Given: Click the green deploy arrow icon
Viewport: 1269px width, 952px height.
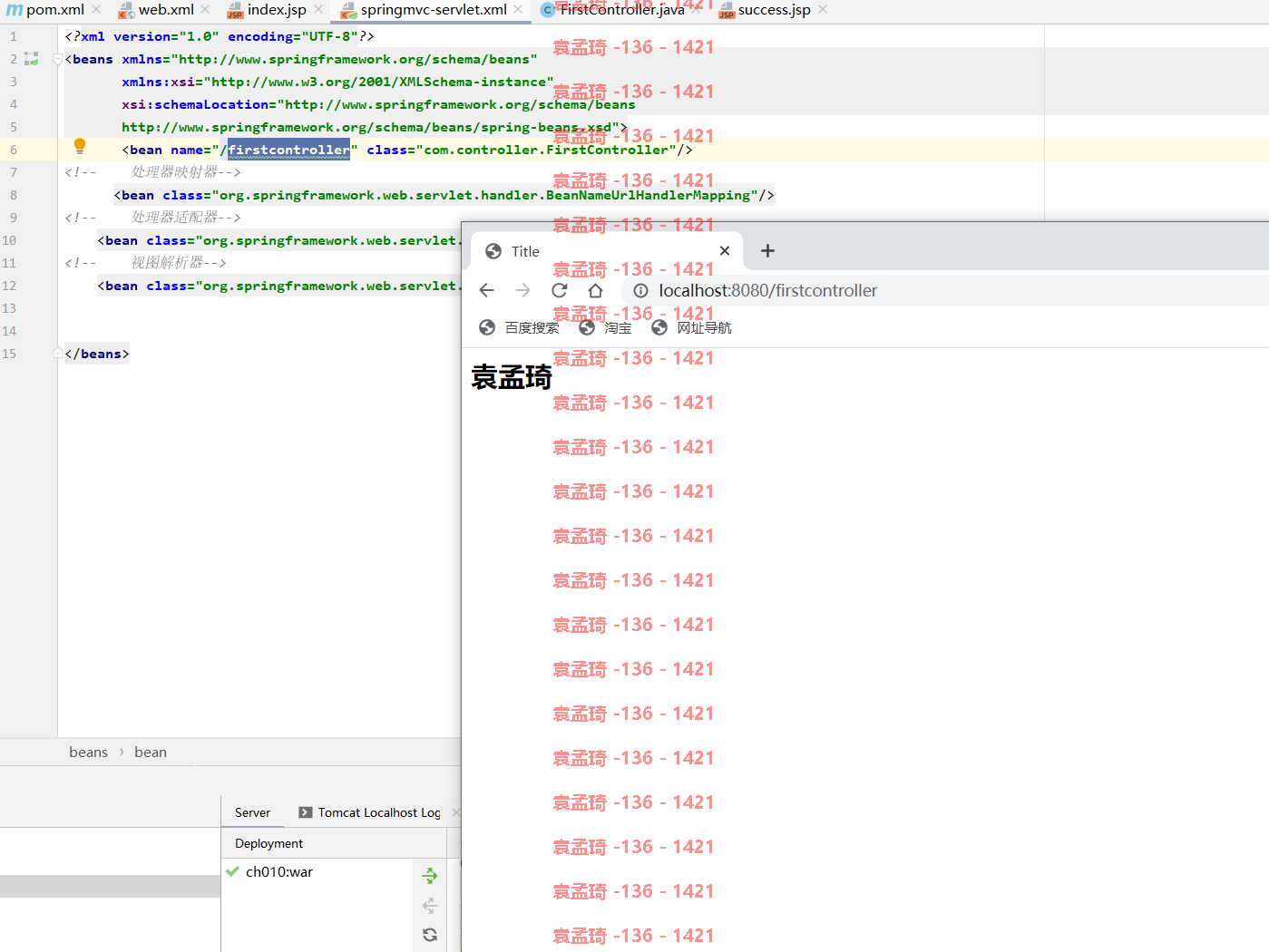Looking at the screenshot, I should coord(430,875).
